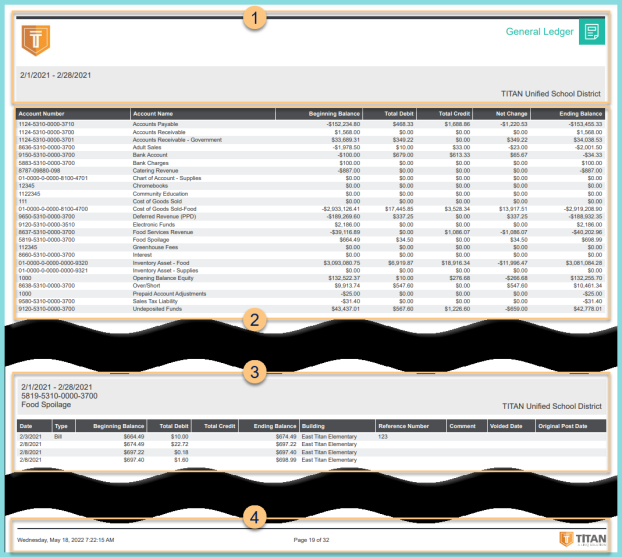Click the Community Education account name
Image resolution: width=622 pixels, height=557 pixels.
(x=160, y=194)
